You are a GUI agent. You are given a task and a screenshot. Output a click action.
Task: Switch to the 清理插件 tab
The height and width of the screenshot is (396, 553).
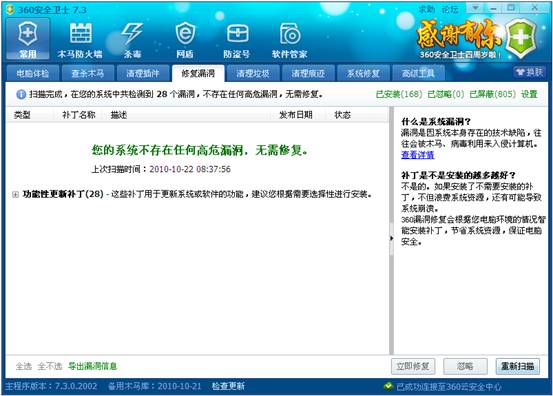pyautogui.click(x=143, y=73)
